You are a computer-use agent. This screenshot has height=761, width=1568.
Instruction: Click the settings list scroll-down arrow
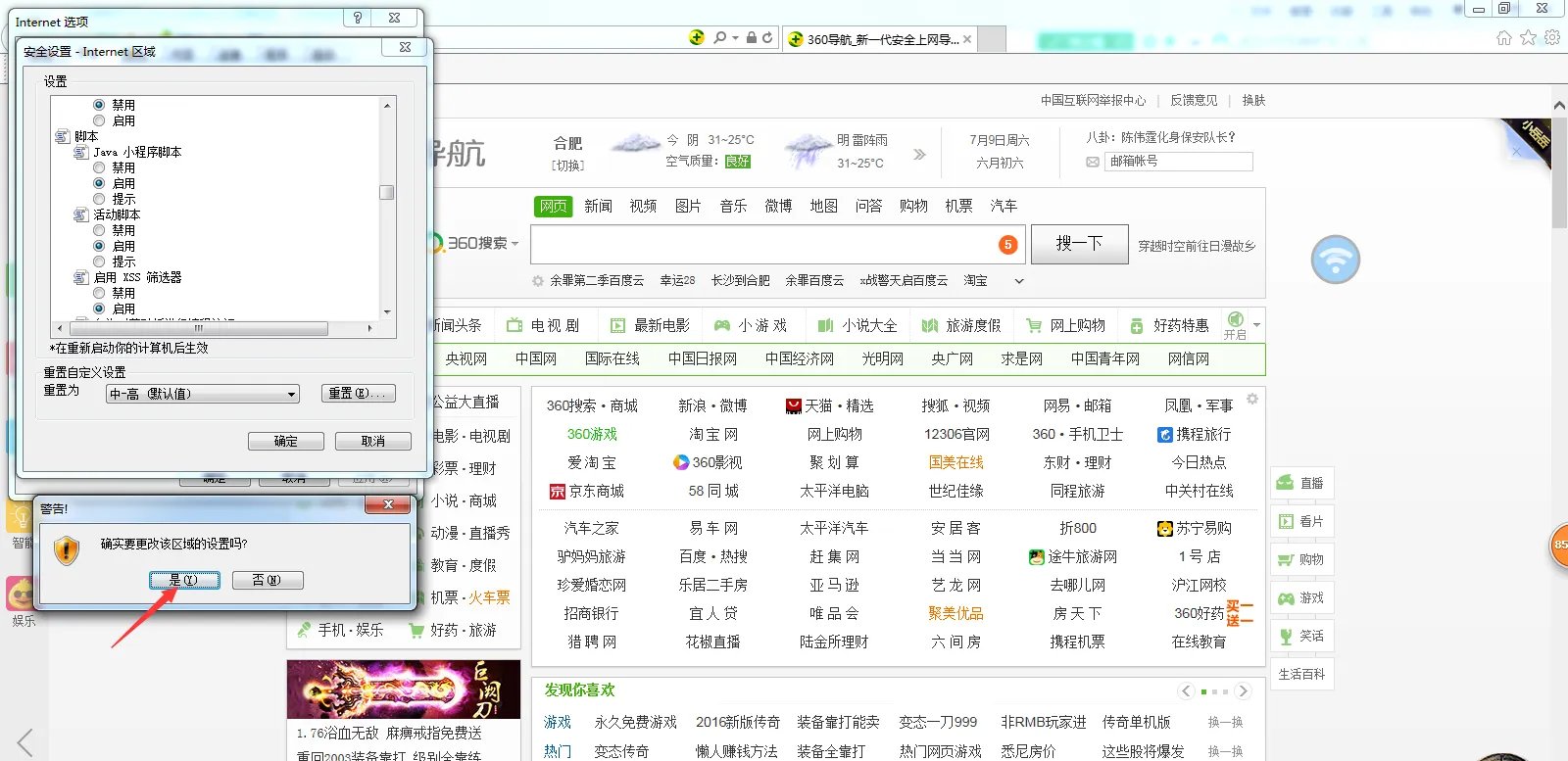click(x=387, y=311)
